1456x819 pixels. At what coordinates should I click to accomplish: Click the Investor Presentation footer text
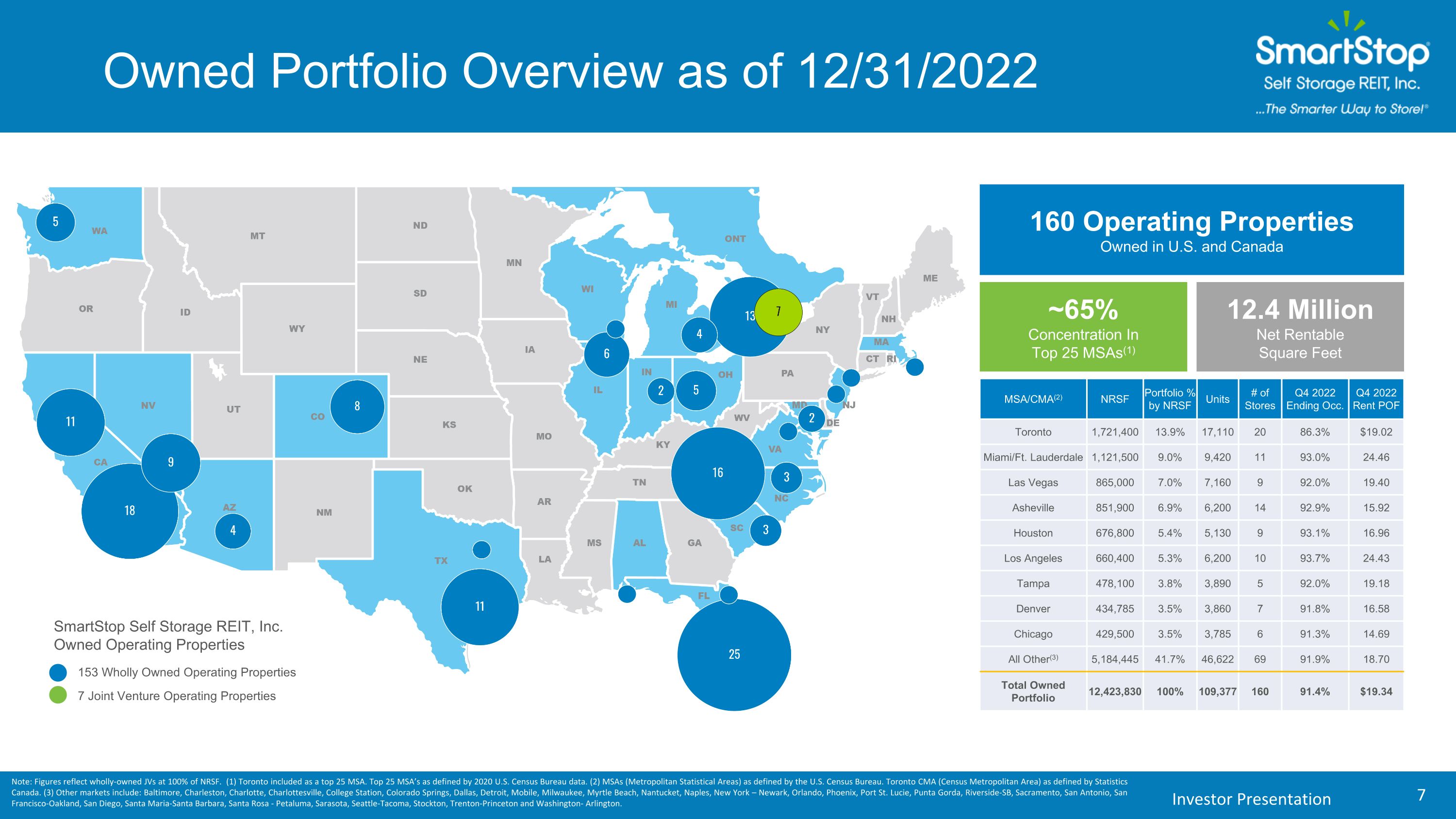[1251, 799]
